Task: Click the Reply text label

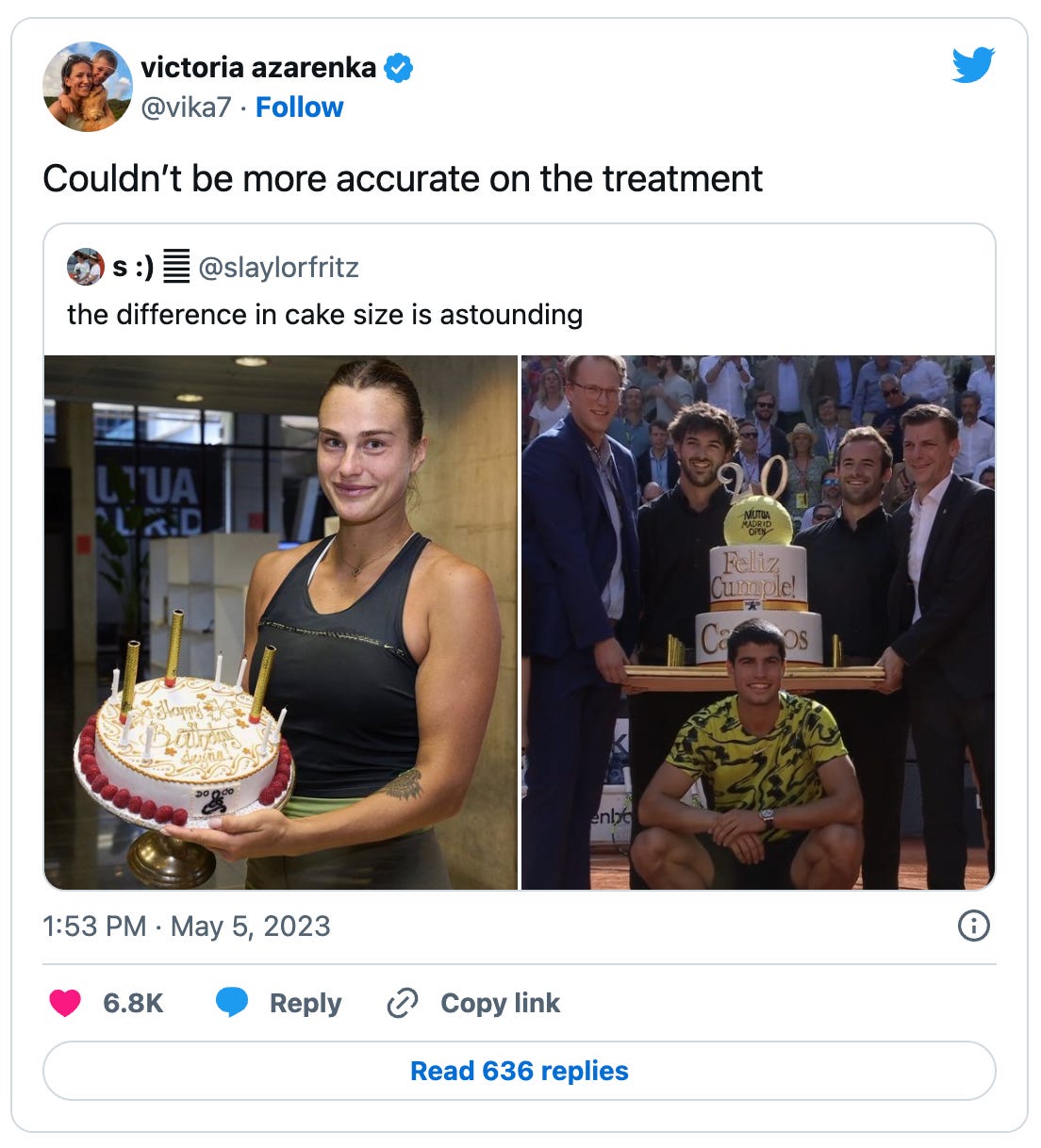Action: pos(306,1003)
